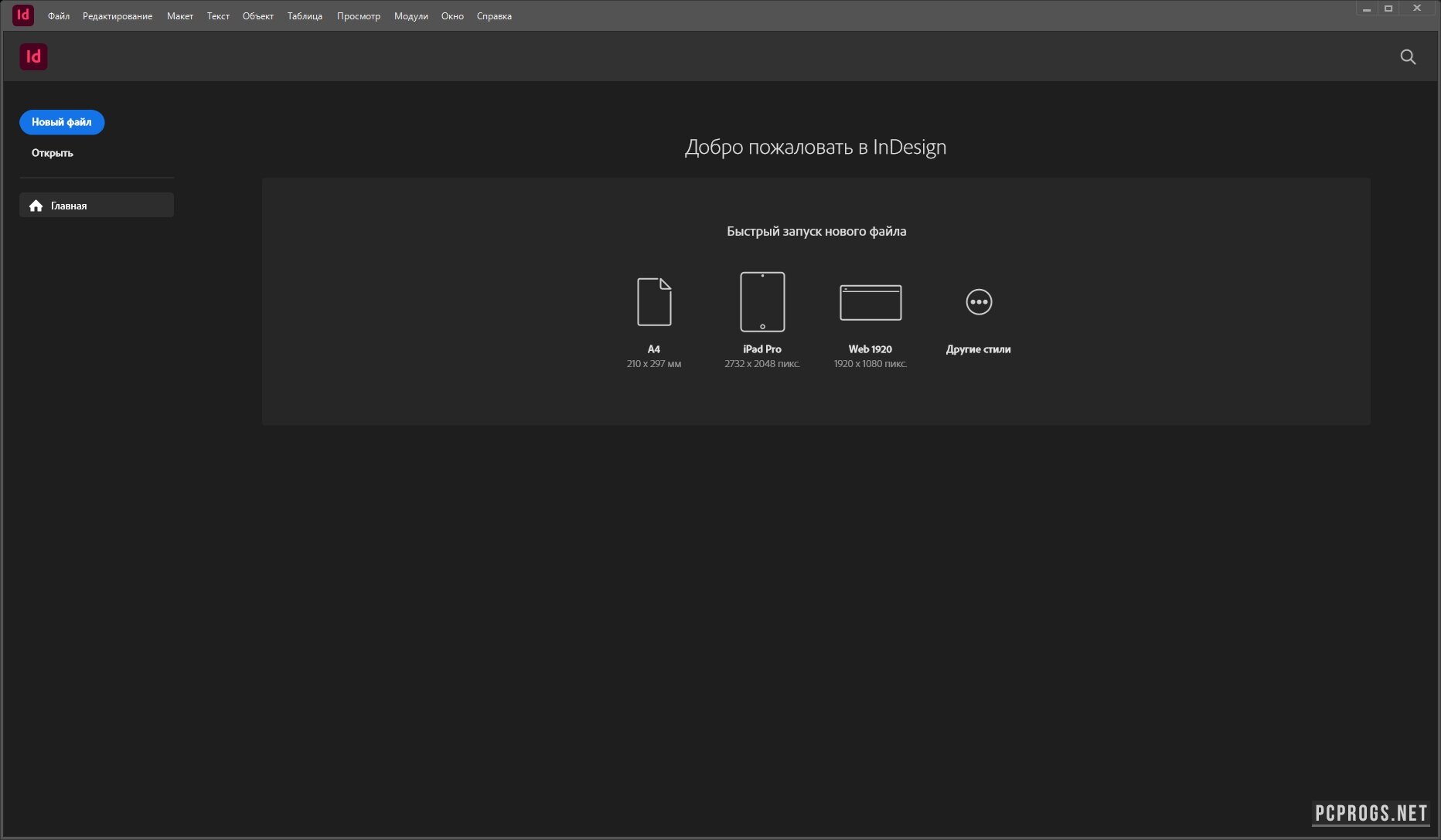Click the InDesign logo in header bar
The height and width of the screenshot is (840, 1441).
tap(33, 57)
